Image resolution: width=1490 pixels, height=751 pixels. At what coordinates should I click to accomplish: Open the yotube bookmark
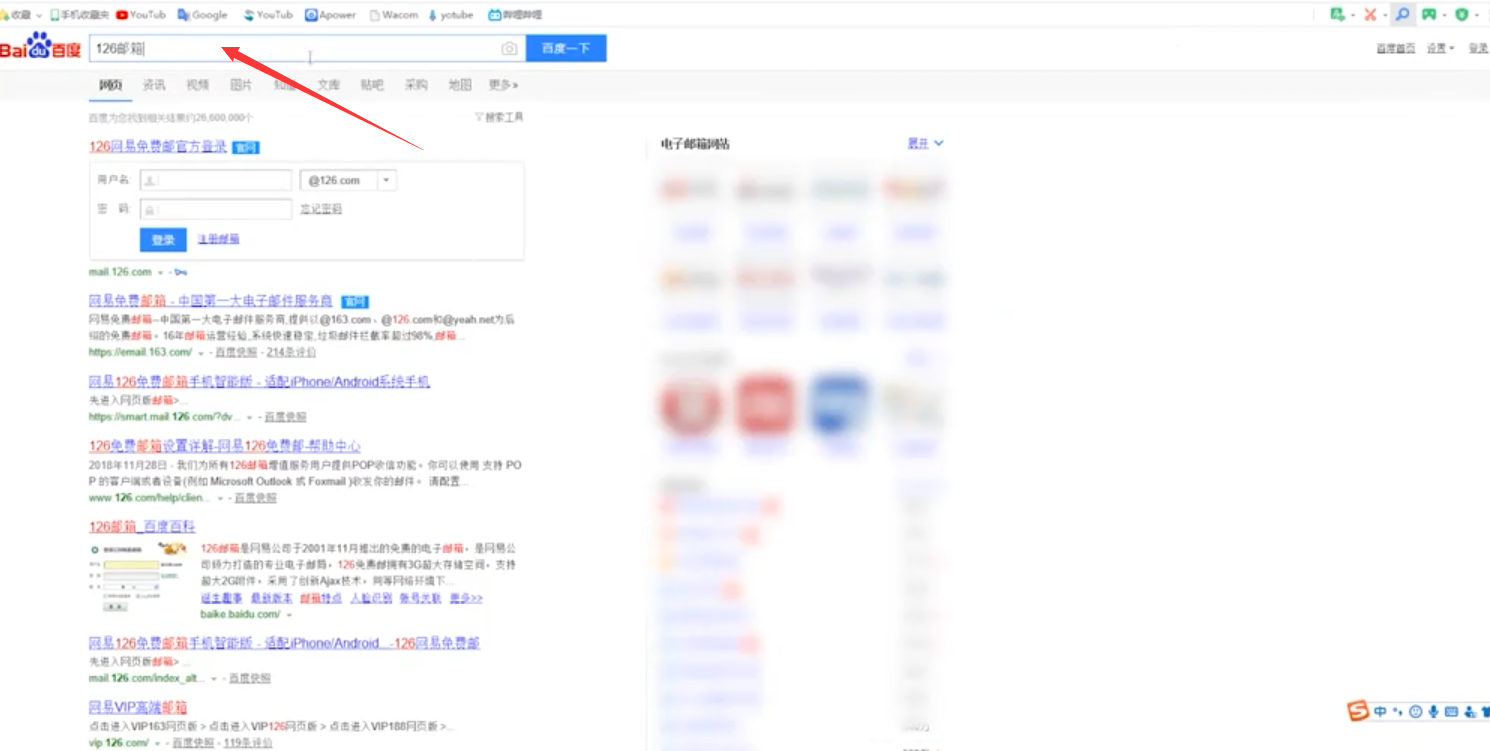[451, 15]
